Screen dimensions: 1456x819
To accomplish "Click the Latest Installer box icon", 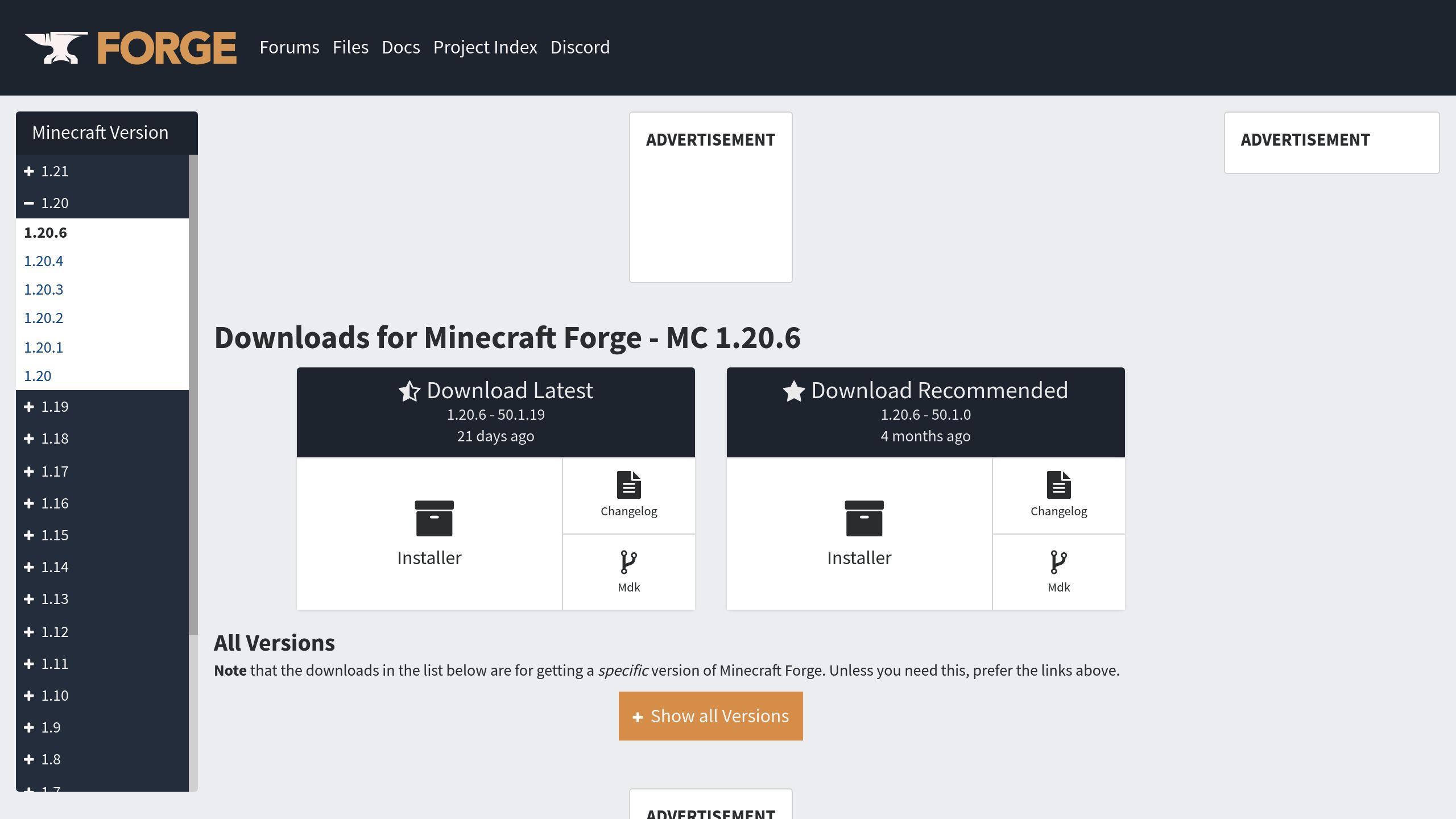I will pyautogui.click(x=434, y=518).
